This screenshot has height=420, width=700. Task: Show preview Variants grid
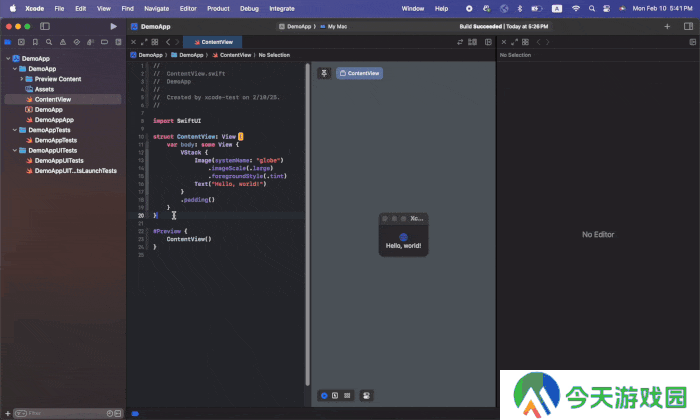pyautogui.click(x=347, y=395)
